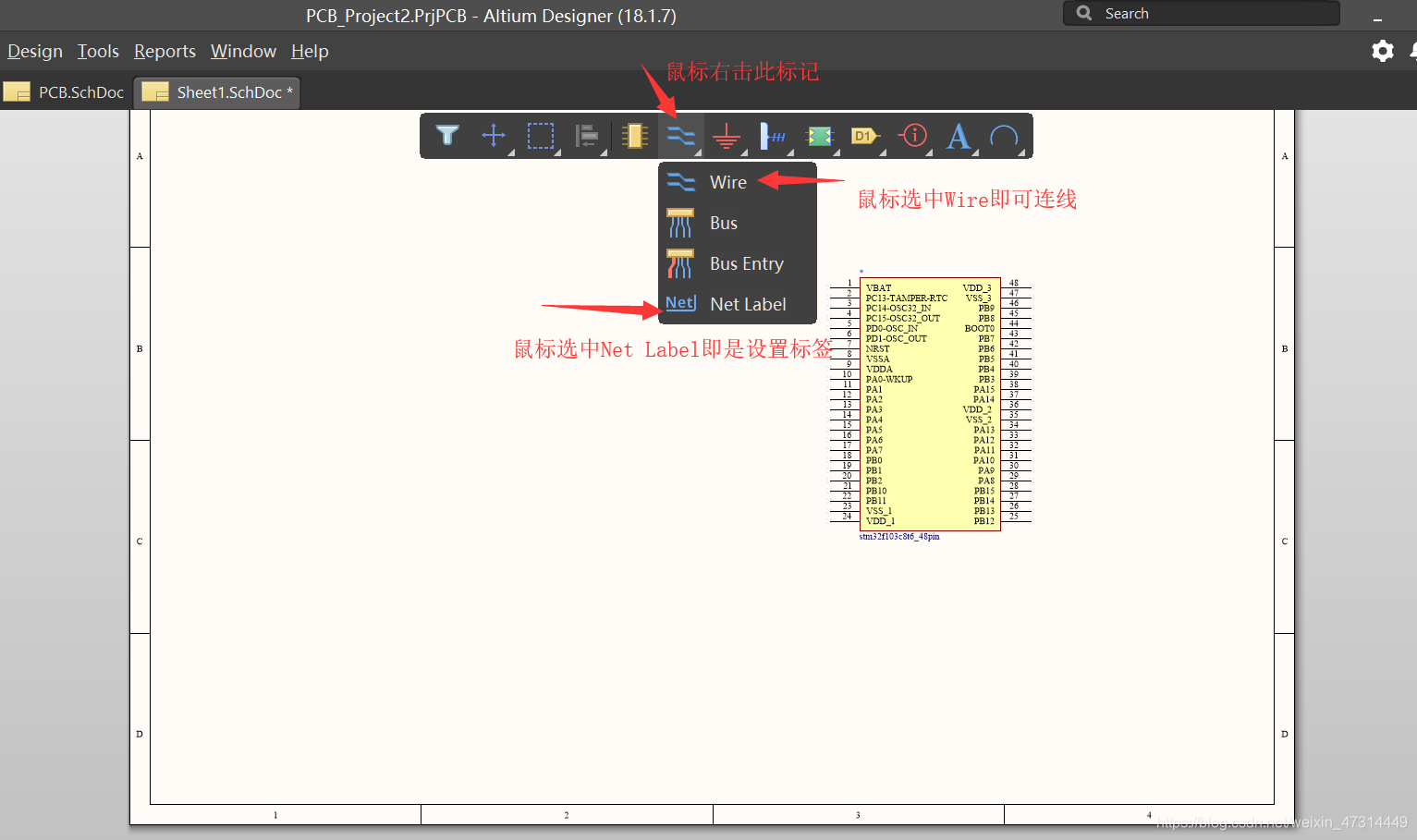Open the Window menu
Screen dimensions: 1417x840
pyautogui.click(x=243, y=52)
